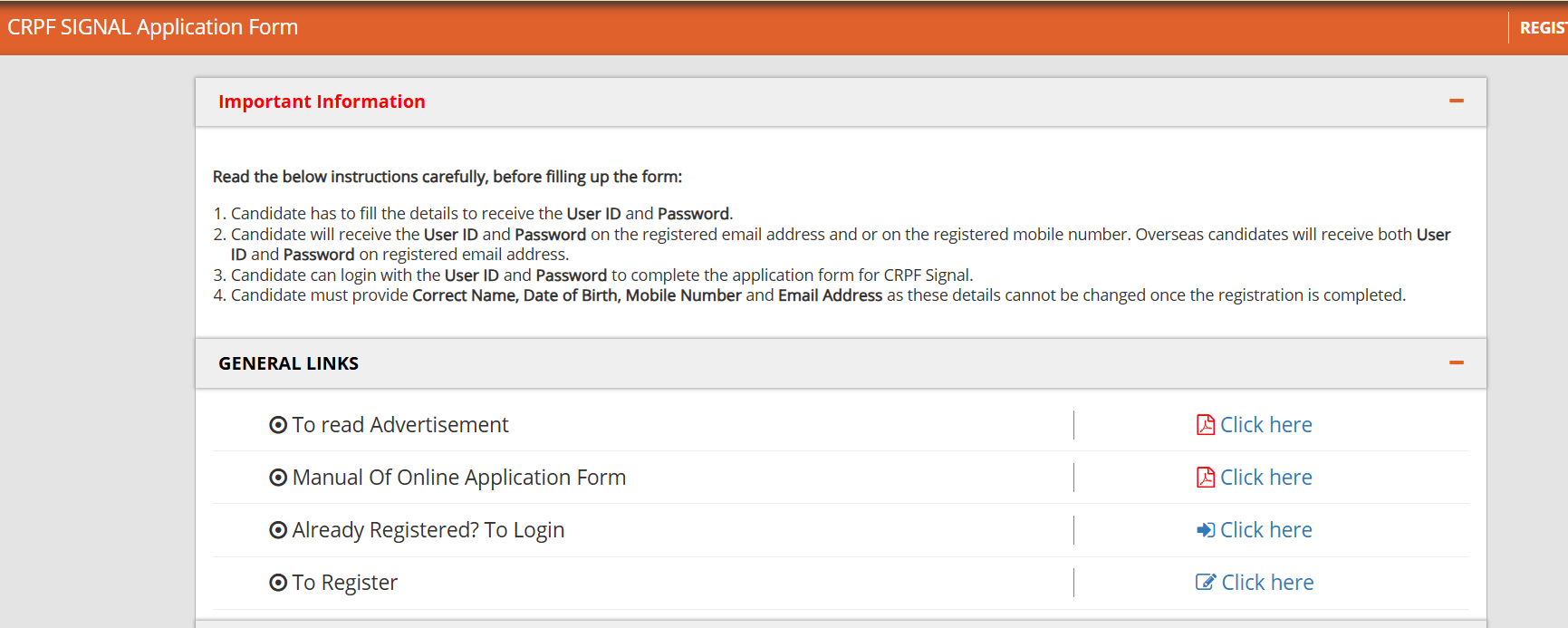Image resolution: width=1568 pixels, height=628 pixels.
Task: Click the PDF icon for the Advertisement
Action: (x=1205, y=425)
